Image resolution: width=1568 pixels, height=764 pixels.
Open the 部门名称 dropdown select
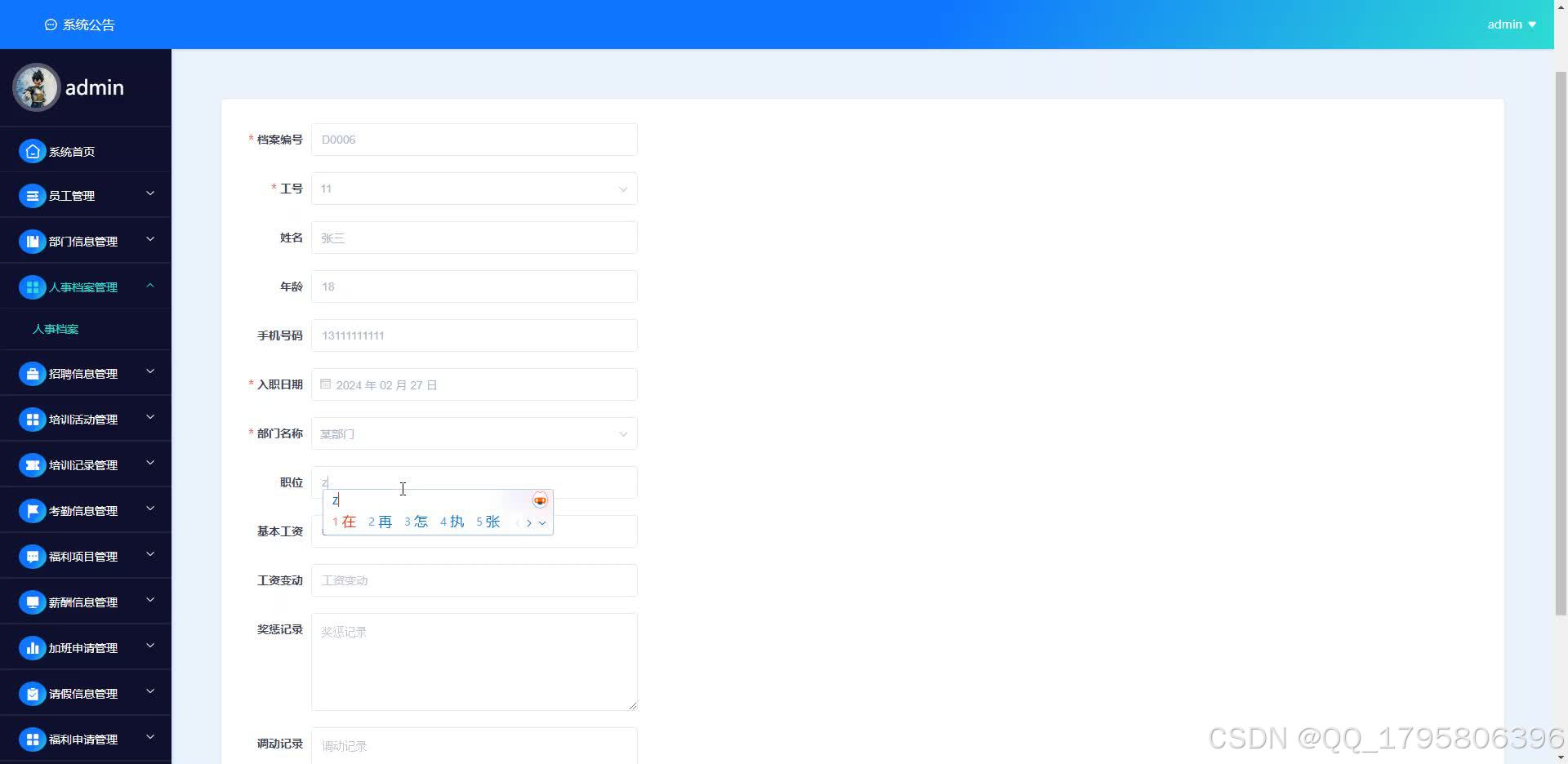tap(474, 433)
